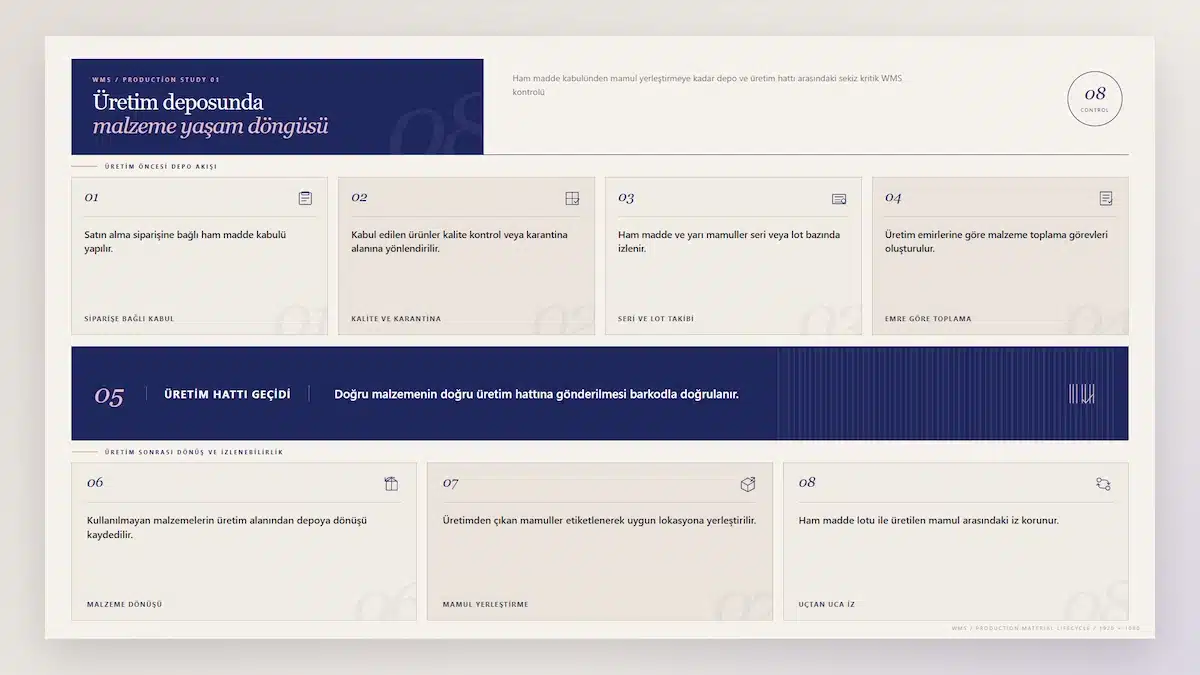Click the quality grid icon on card 02

coord(572,198)
